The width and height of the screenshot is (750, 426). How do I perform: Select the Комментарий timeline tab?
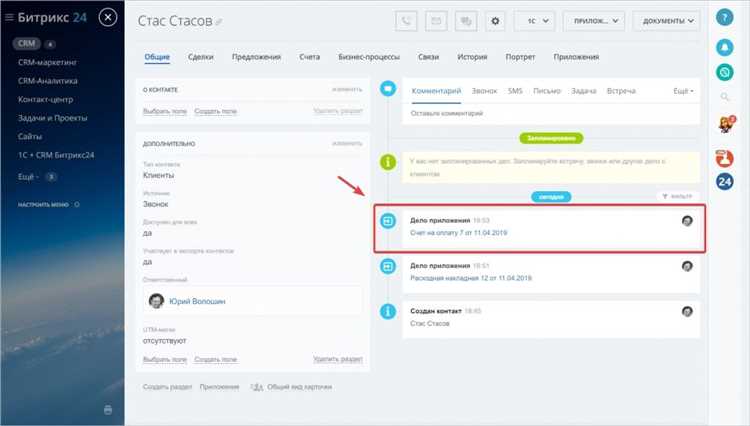[436, 91]
